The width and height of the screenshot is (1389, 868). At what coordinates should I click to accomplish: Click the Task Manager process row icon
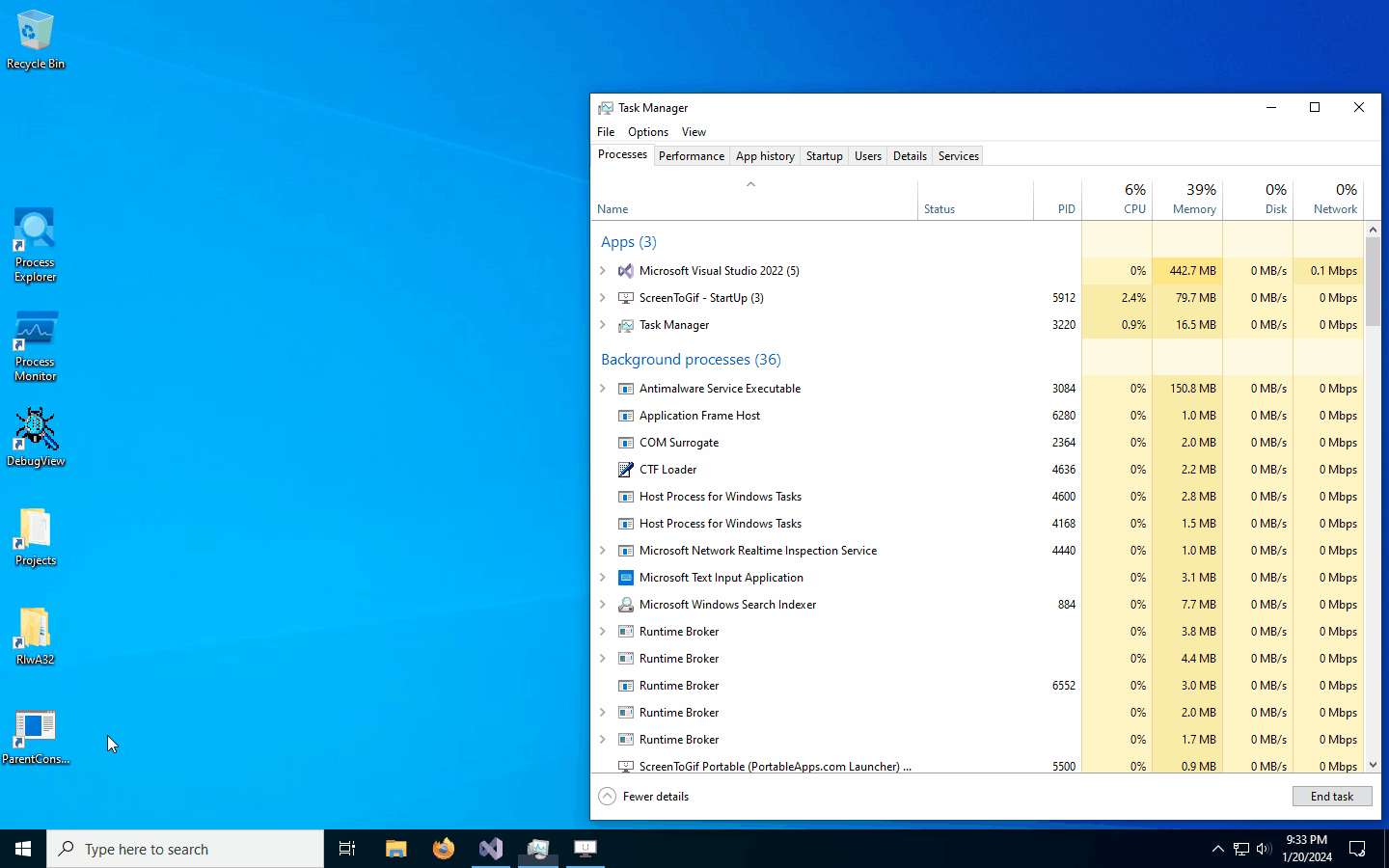[626, 325]
